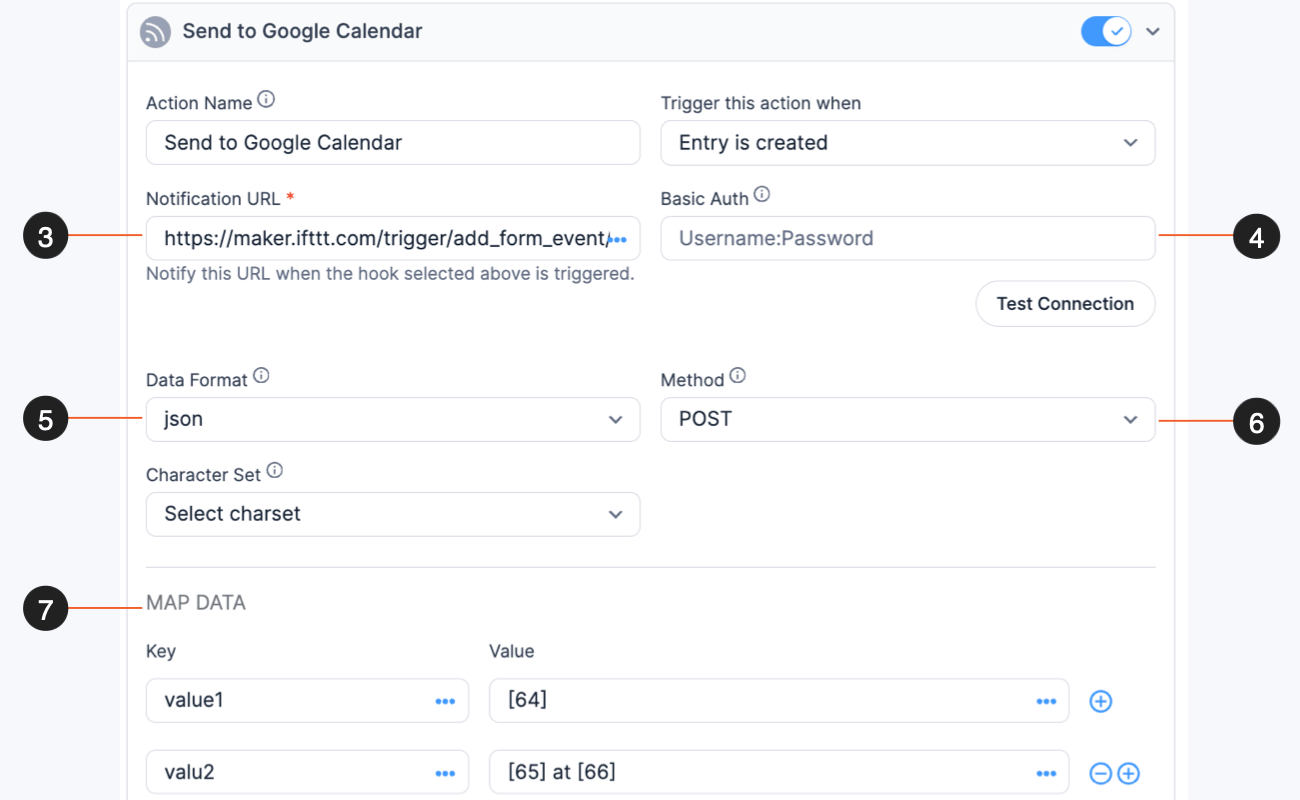1300x800 pixels.
Task: Click the Trigger this action when label
Action: [761, 103]
